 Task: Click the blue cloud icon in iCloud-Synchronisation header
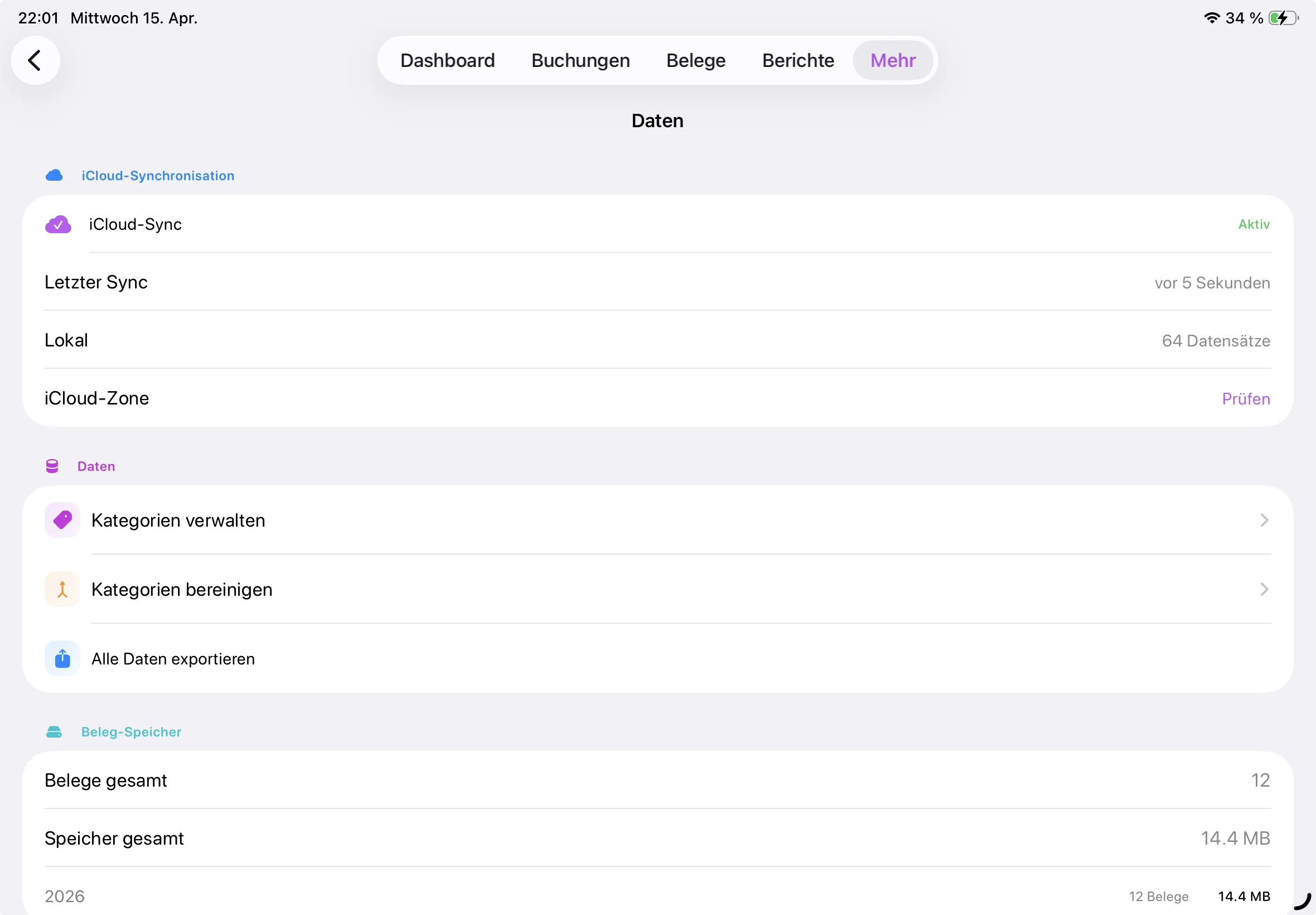click(55, 175)
